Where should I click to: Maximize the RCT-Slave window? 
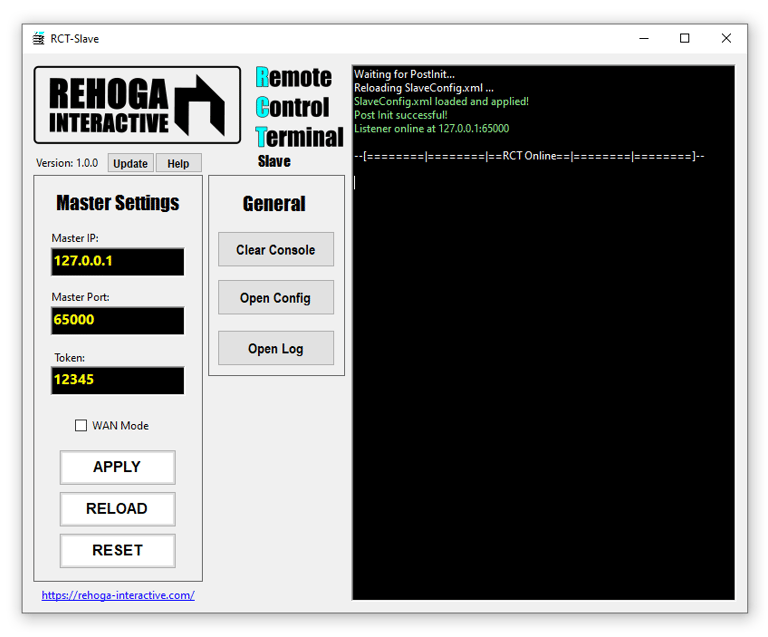point(685,38)
